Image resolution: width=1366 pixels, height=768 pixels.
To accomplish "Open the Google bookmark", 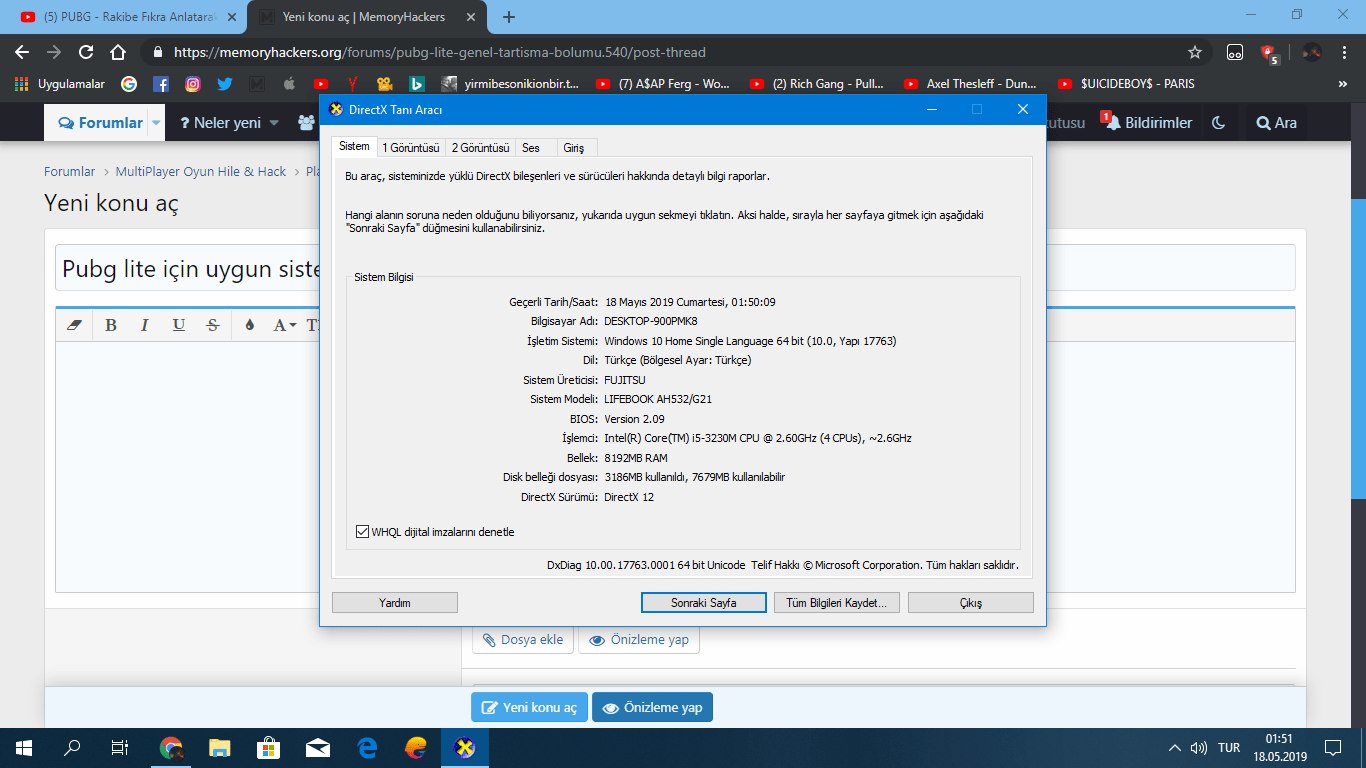I will point(129,84).
